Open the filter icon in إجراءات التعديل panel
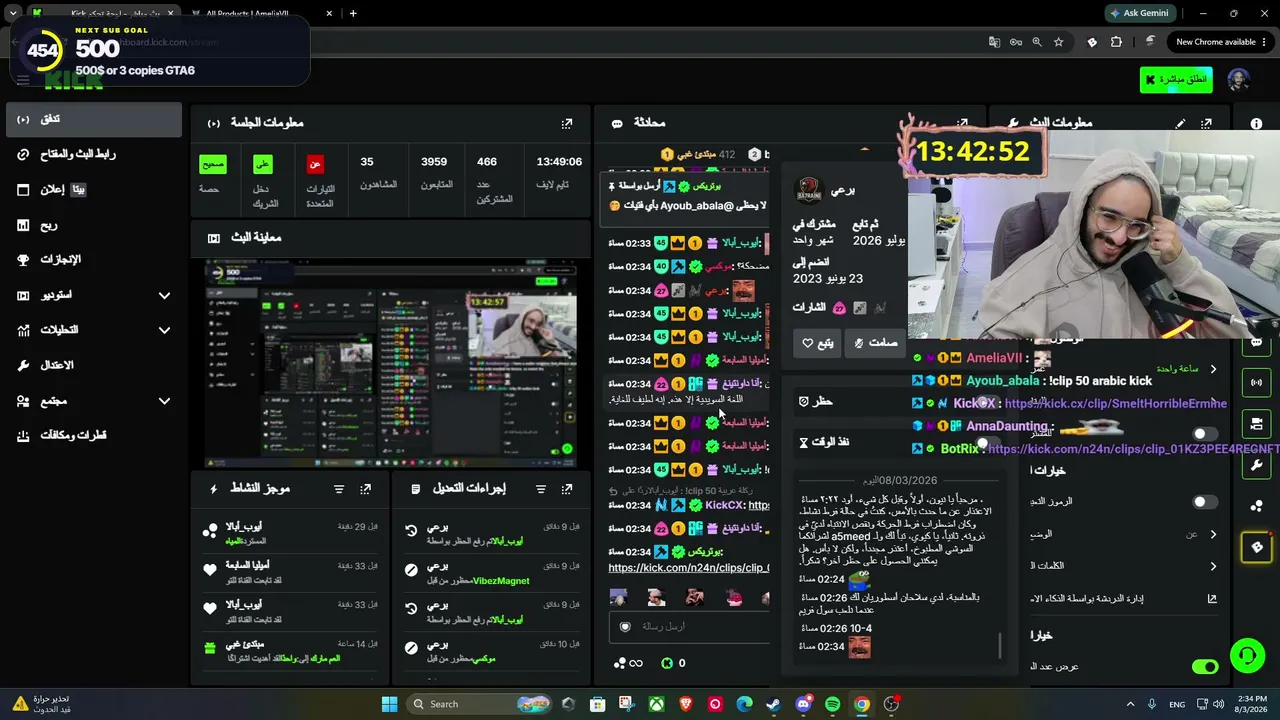The image size is (1280, 720). pyautogui.click(x=541, y=489)
